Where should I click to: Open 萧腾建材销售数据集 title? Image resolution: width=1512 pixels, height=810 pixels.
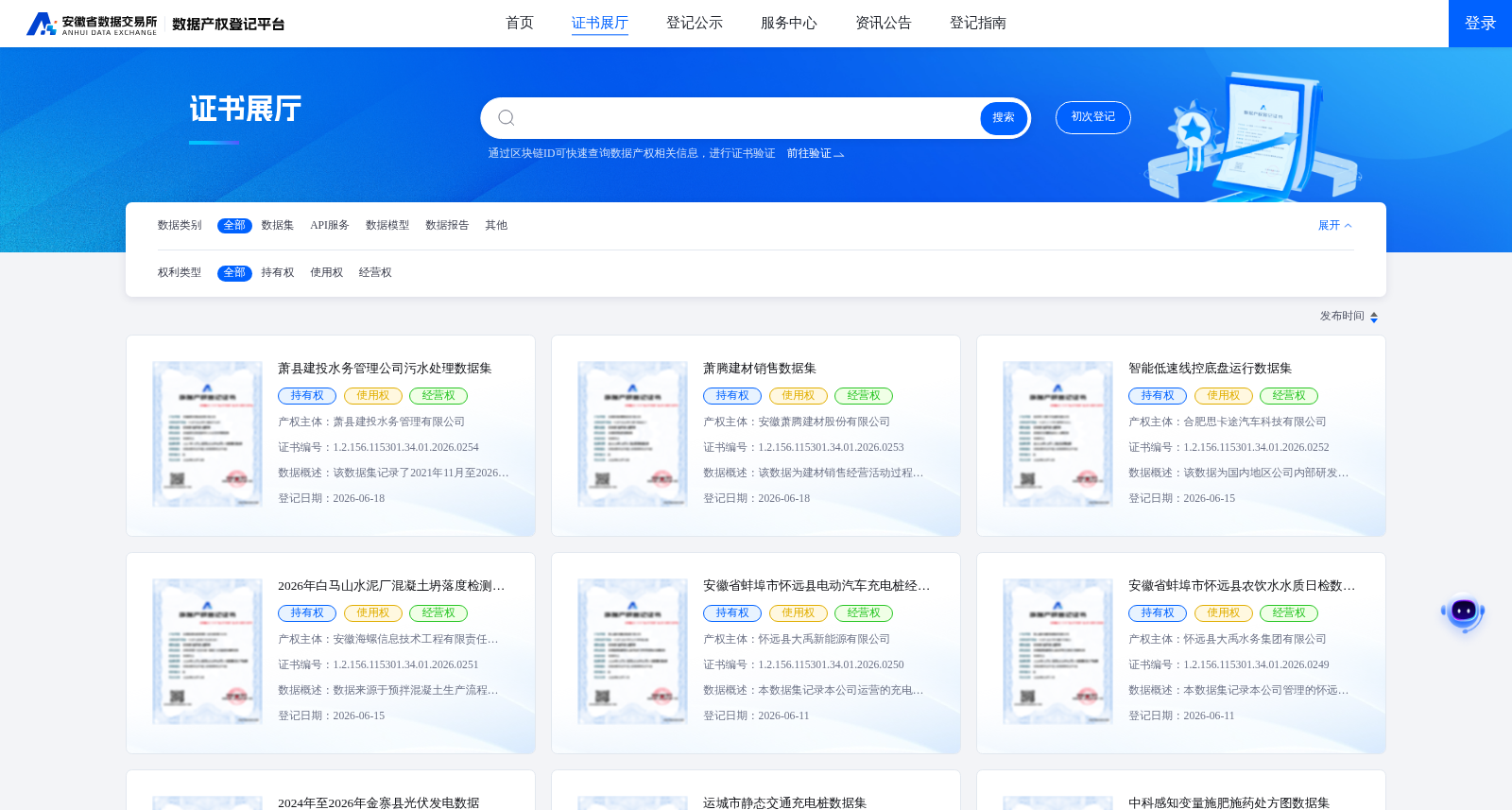tap(760, 369)
